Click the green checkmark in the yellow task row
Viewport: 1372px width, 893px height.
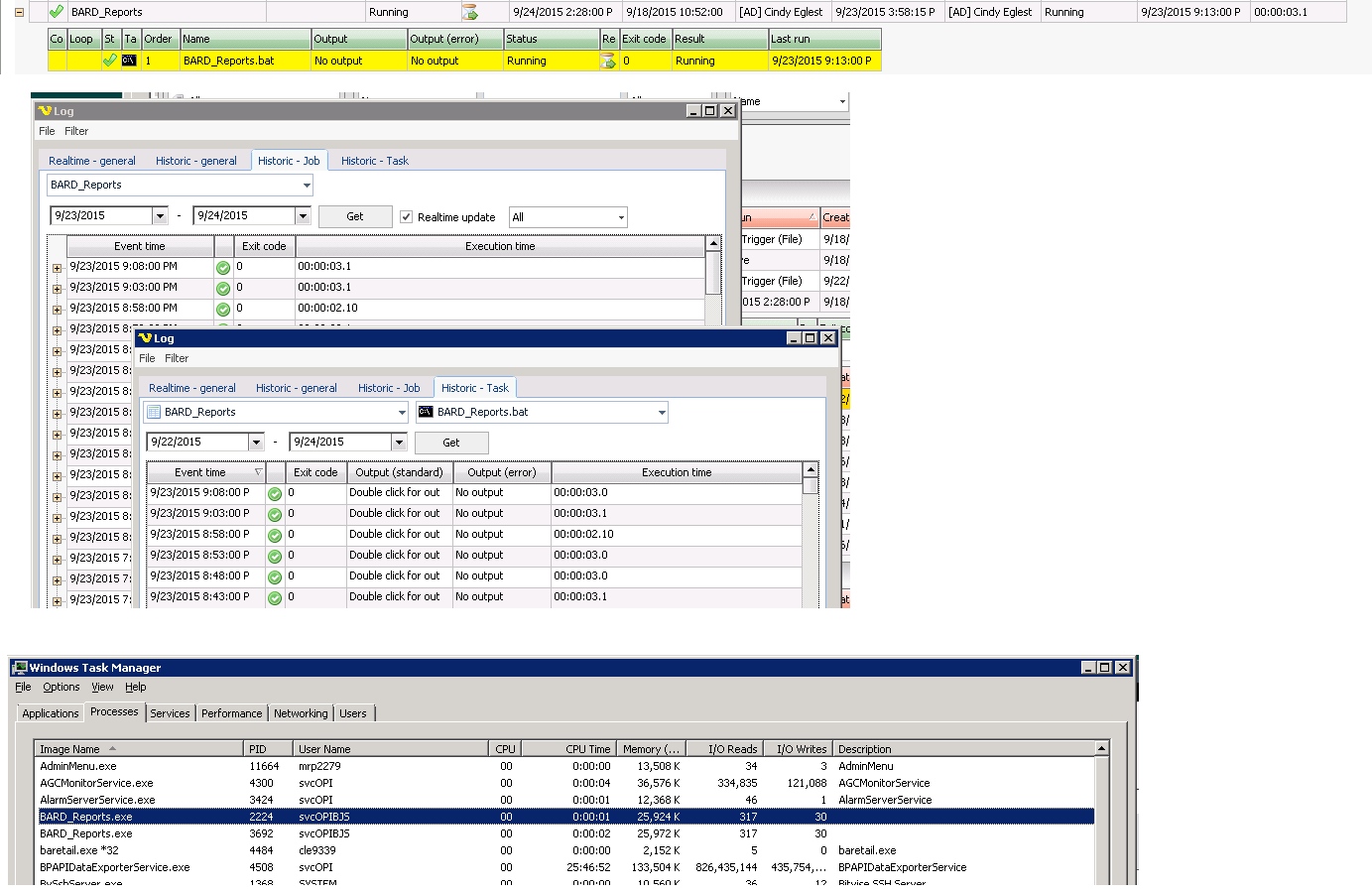(109, 61)
